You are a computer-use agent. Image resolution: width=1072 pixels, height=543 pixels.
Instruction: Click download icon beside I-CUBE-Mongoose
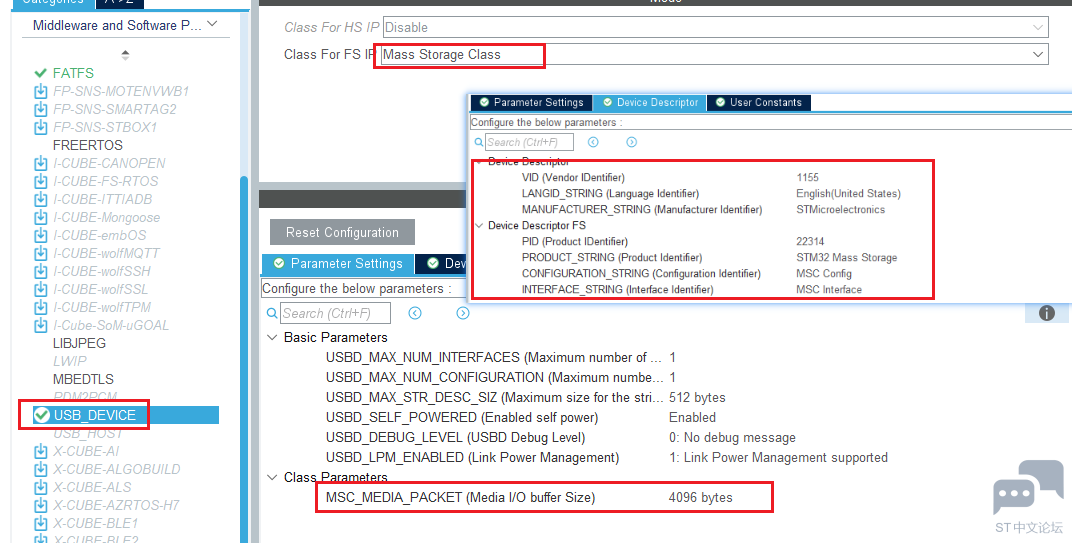(x=40, y=217)
